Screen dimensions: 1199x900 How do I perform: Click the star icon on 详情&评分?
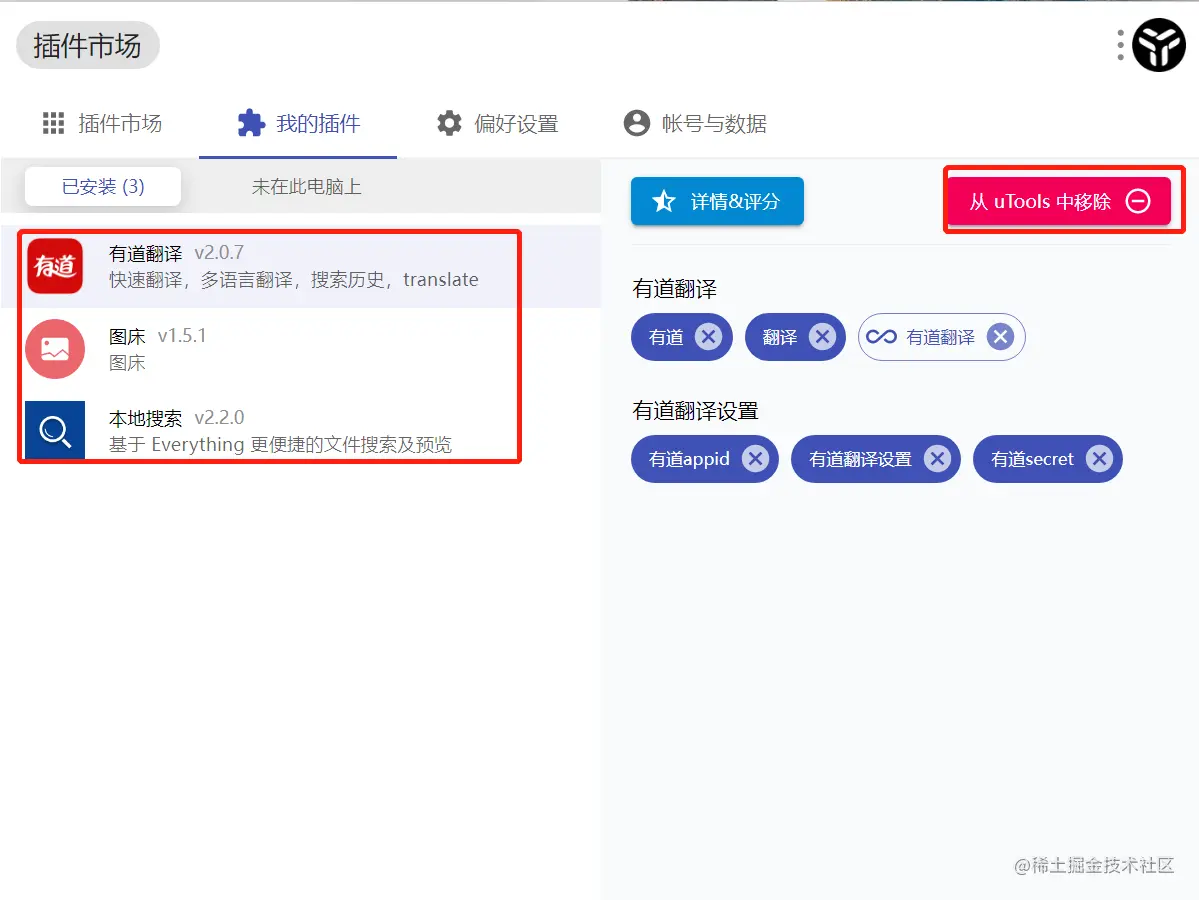tap(664, 201)
